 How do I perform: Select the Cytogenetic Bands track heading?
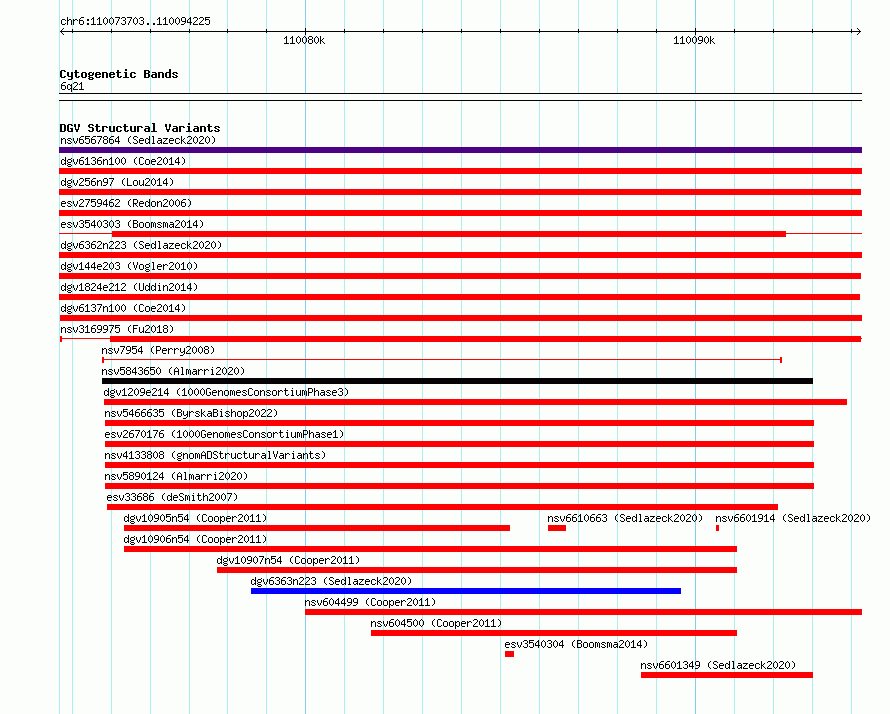point(119,74)
